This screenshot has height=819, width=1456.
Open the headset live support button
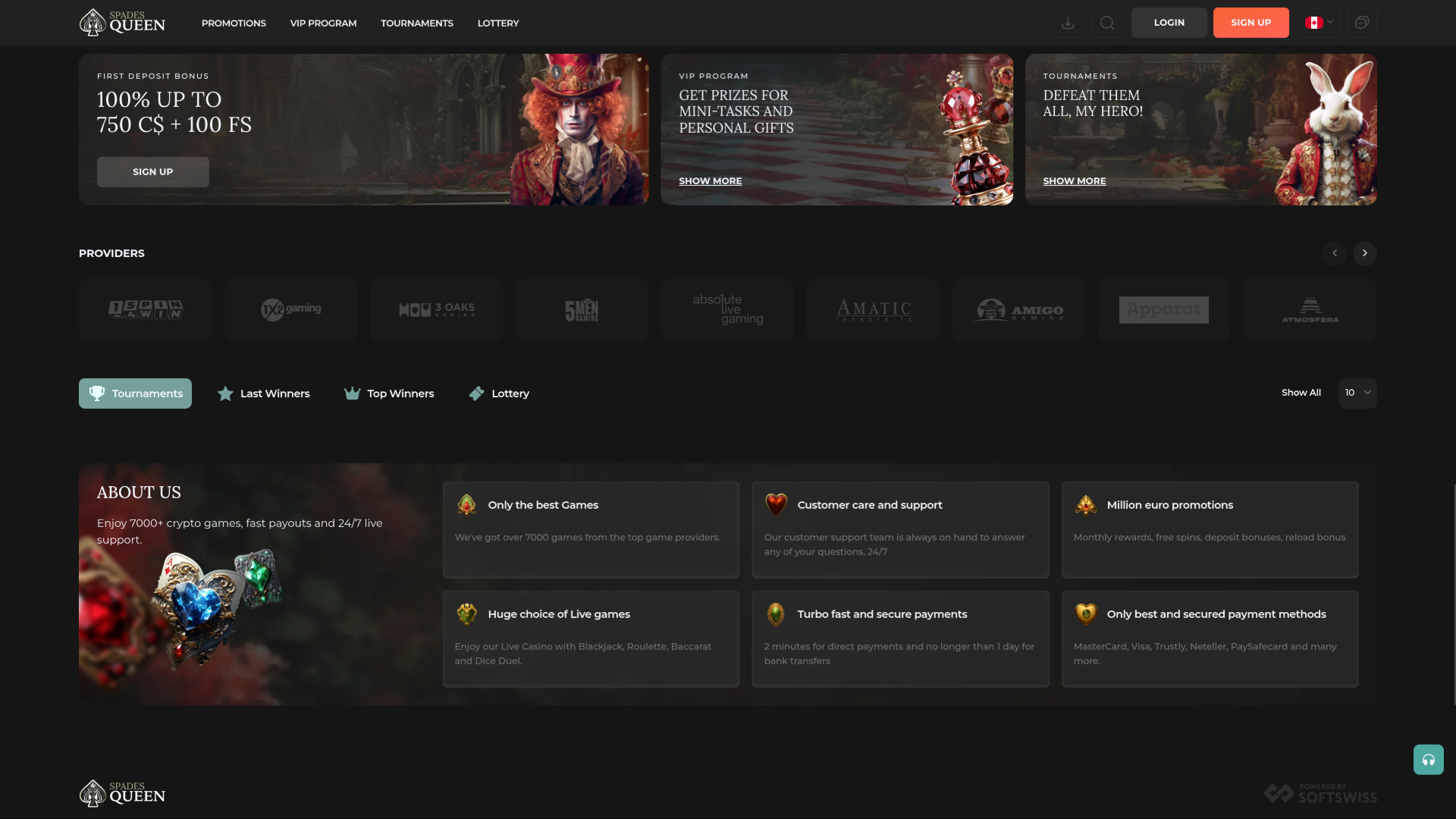click(x=1428, y=759)
